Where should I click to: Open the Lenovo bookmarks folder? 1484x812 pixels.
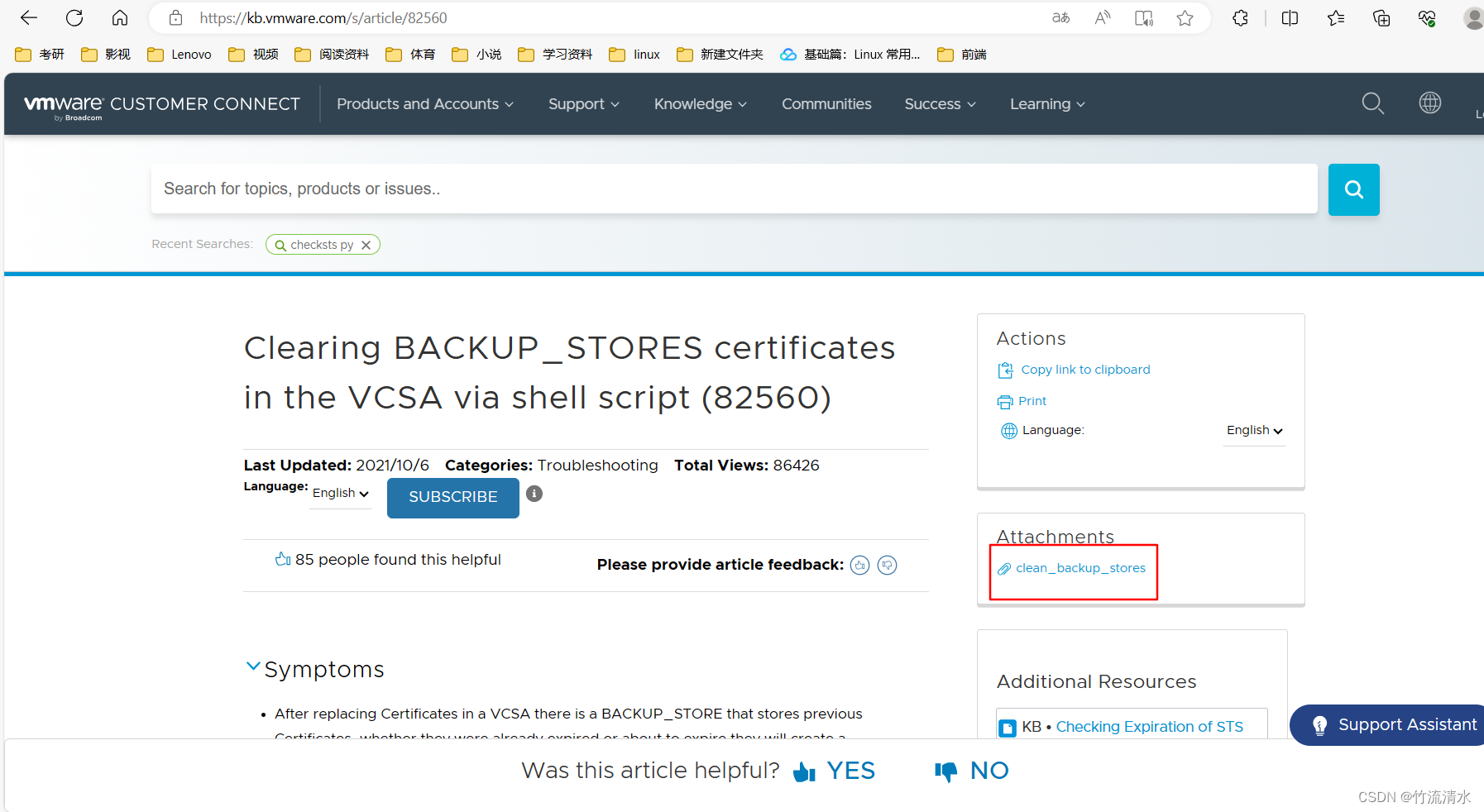180,55
